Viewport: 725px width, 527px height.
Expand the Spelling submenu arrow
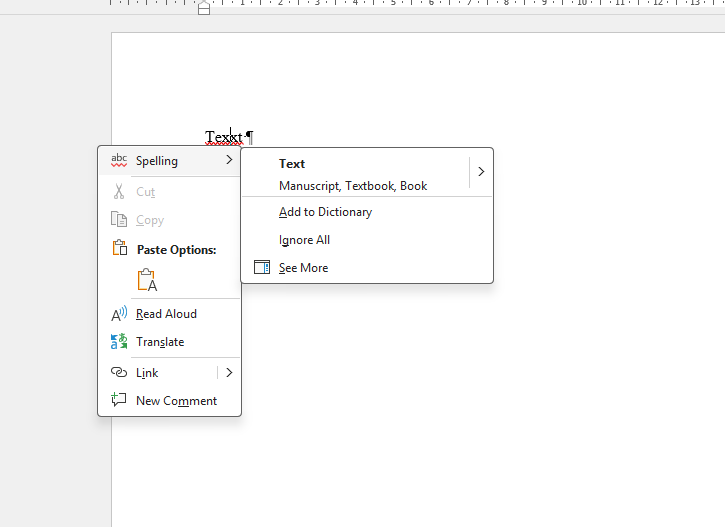(x=229, y=160)
